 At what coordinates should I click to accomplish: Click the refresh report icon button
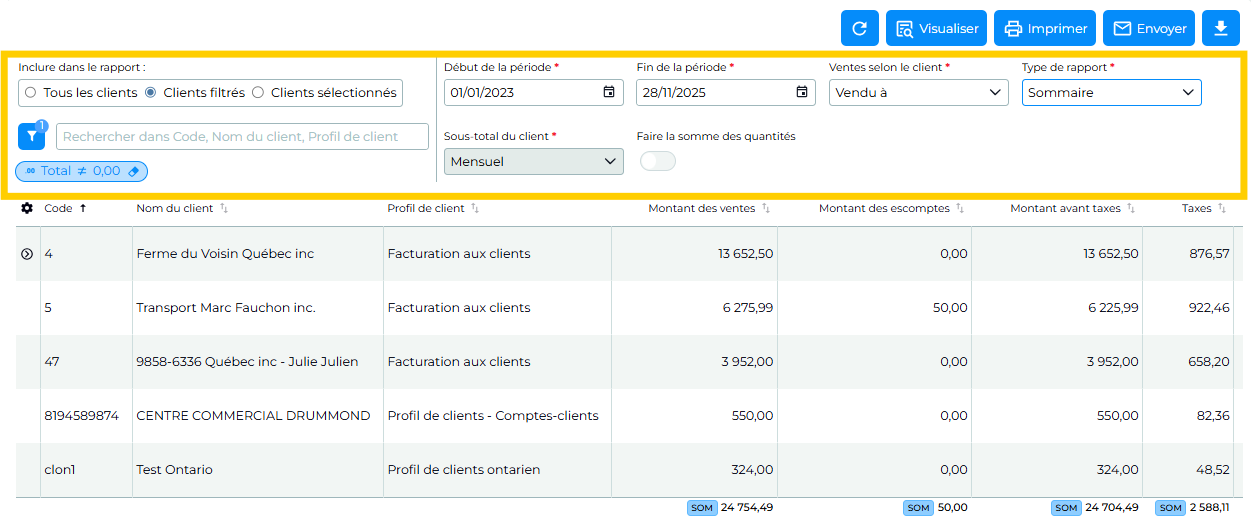pos(859,28)
